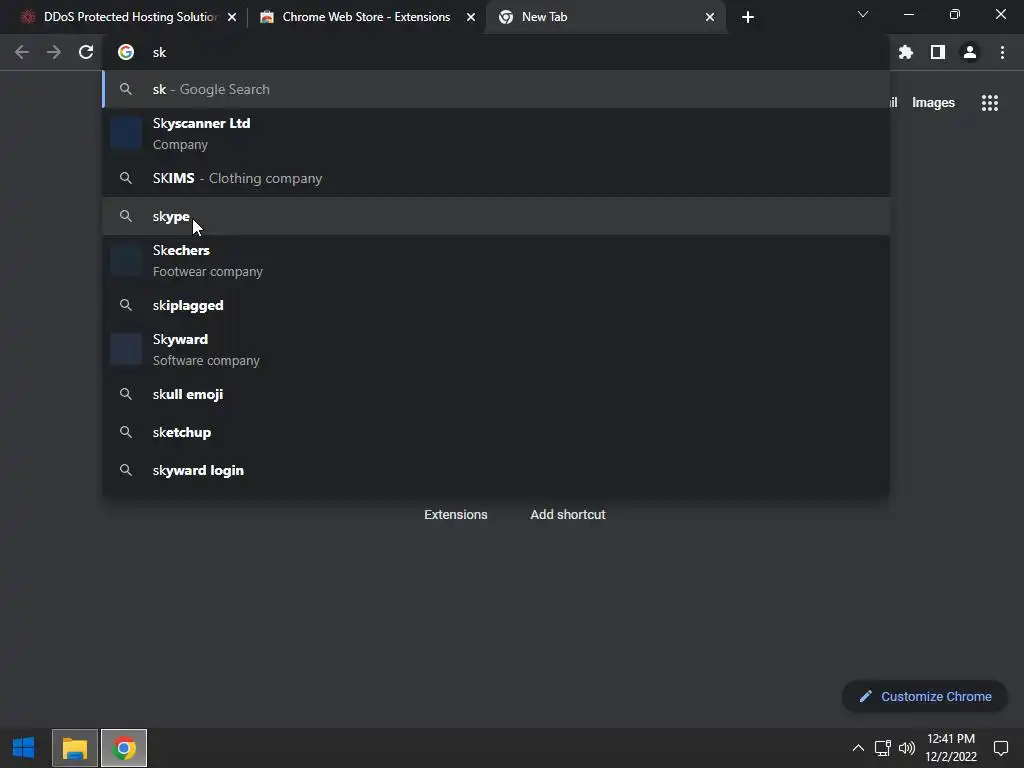The image size is (1024, 768).
Task: Open the tab search chevron
Action: pyautogui.click(x=863, y=14)
